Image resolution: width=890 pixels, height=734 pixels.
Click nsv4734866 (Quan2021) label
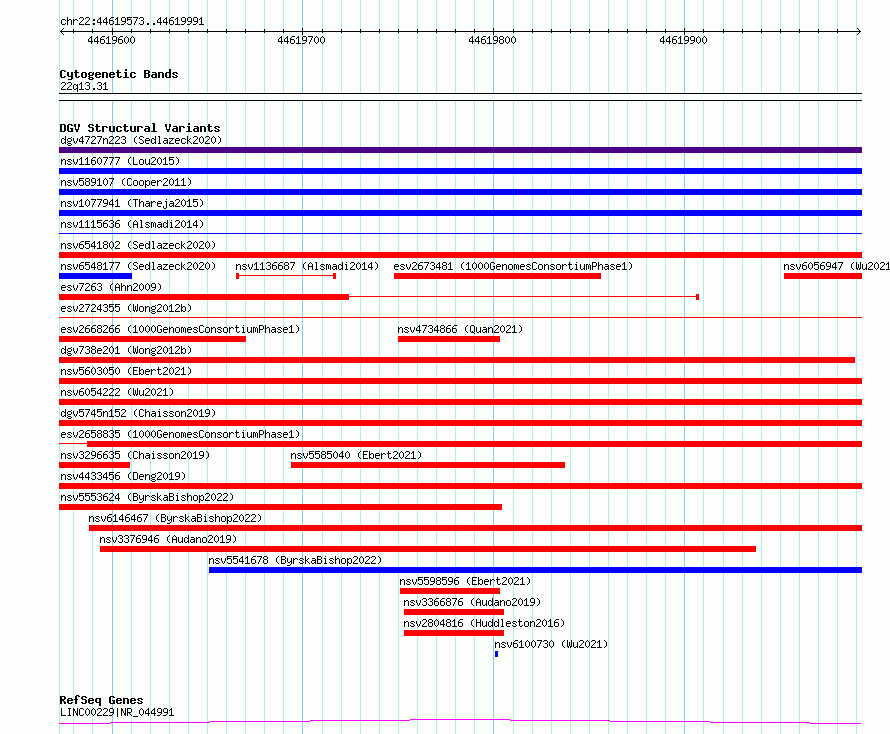click(460, 329)
